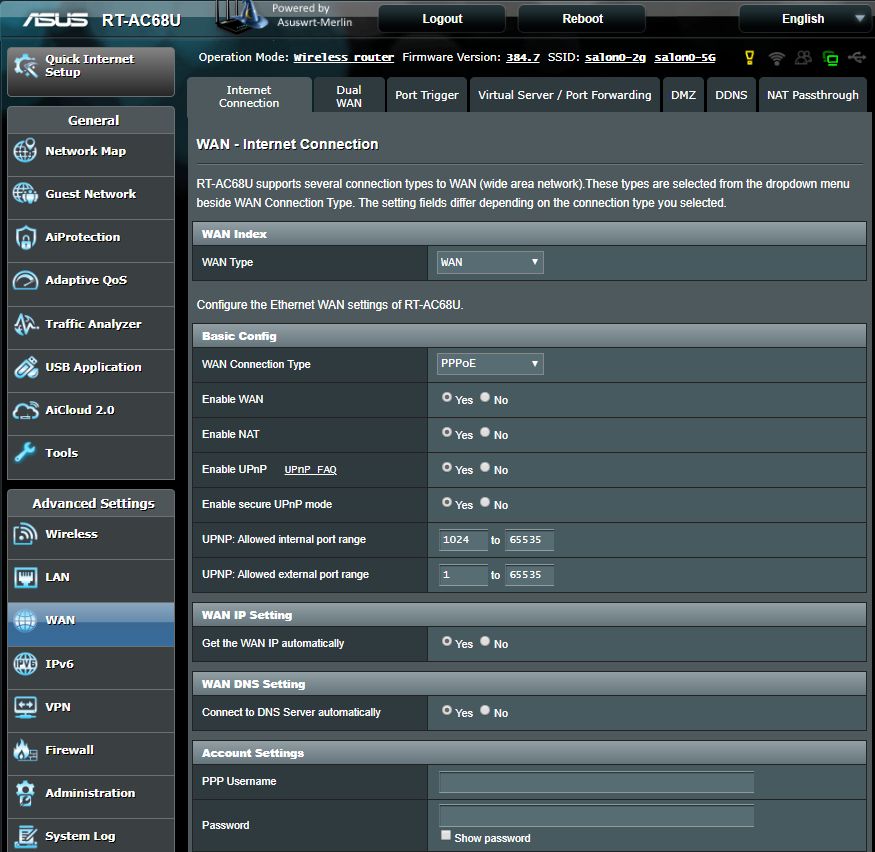Switch to the DDNS tab

pos(731,95)
